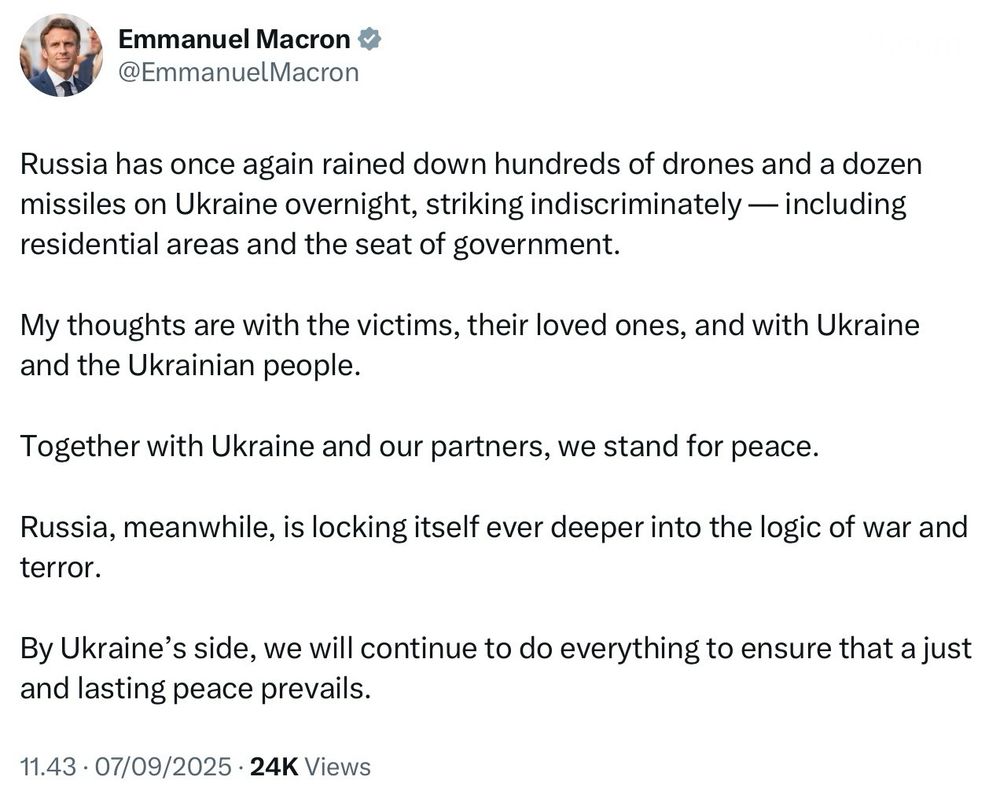The image size is (1000, 807).
Task: Click the 11.43 post timestamp
Action: tap(45, 767)
